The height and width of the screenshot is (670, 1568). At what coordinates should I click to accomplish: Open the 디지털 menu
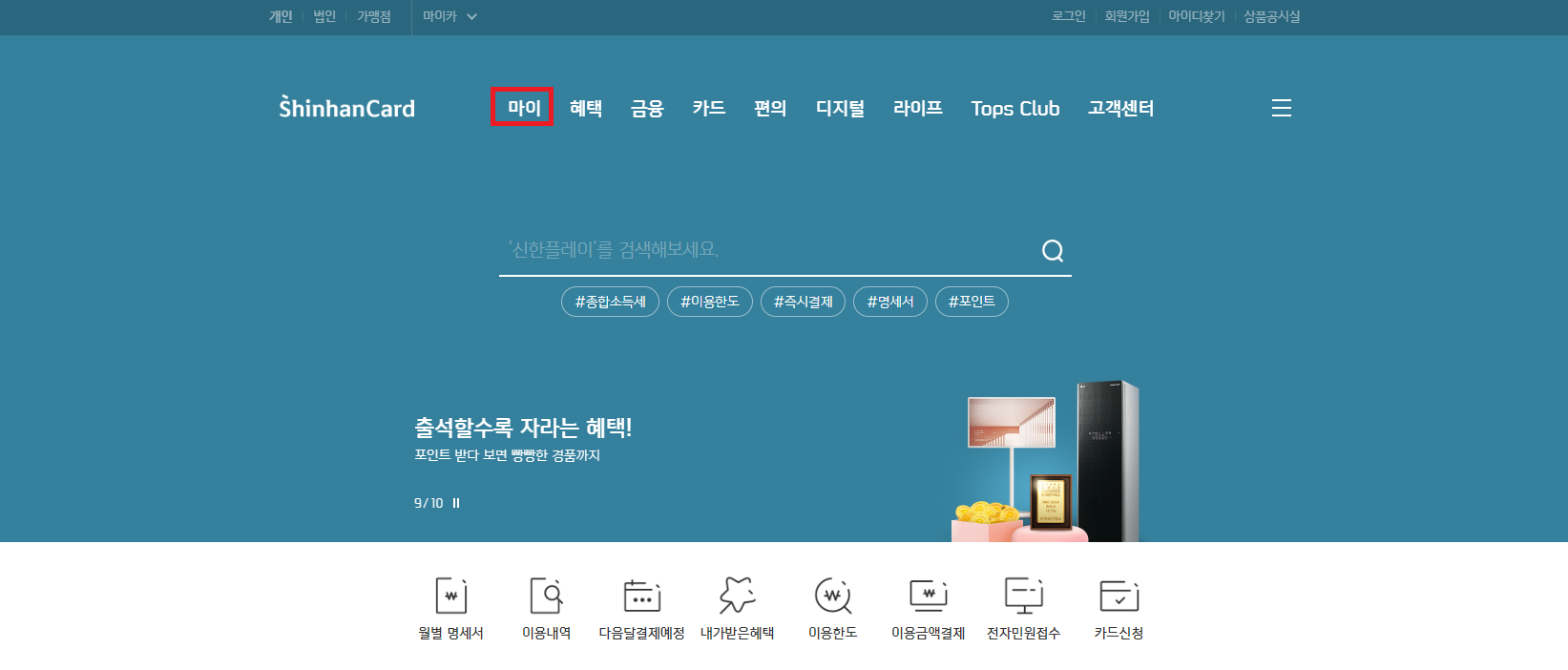[840, 108]
